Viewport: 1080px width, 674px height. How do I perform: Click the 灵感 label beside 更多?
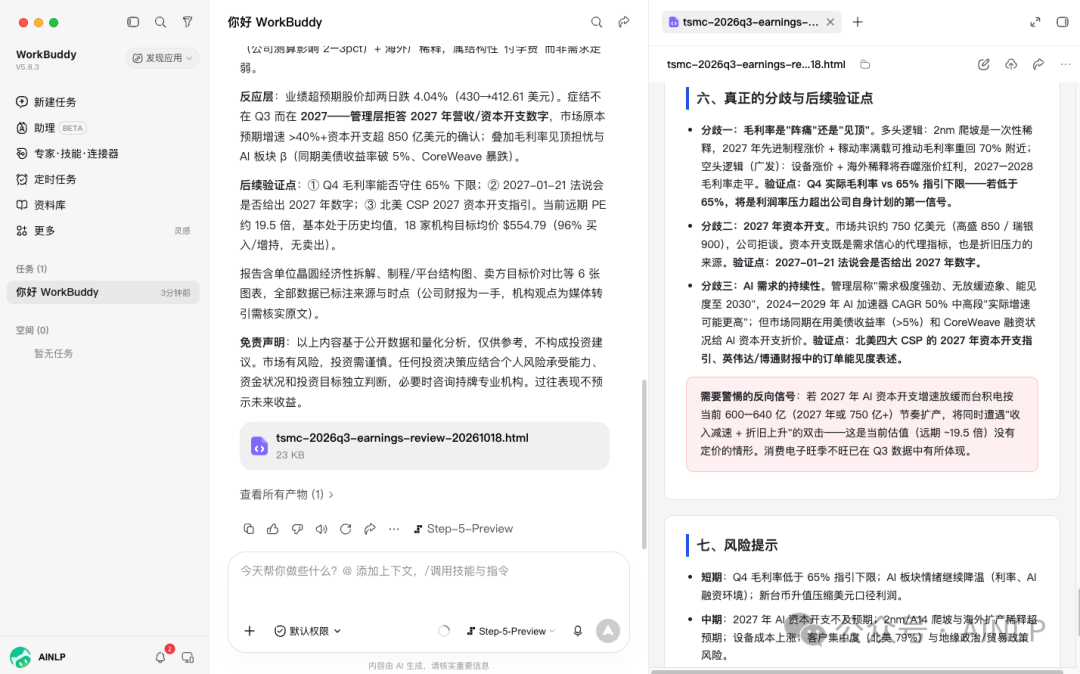[x=183, y=231]
